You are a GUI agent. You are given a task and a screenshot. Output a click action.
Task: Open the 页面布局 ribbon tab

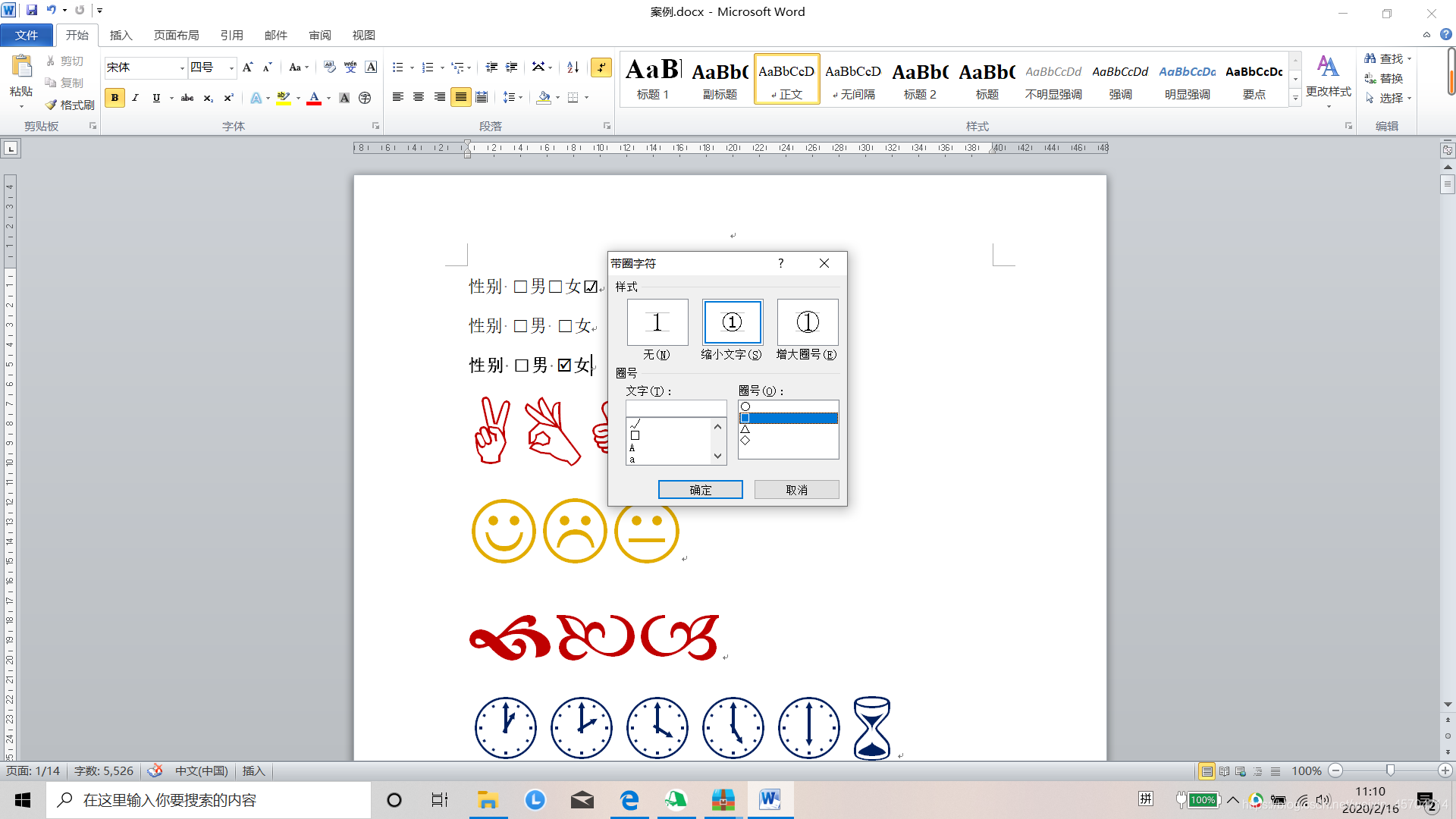pyautogui.click(x=176, y=36)
